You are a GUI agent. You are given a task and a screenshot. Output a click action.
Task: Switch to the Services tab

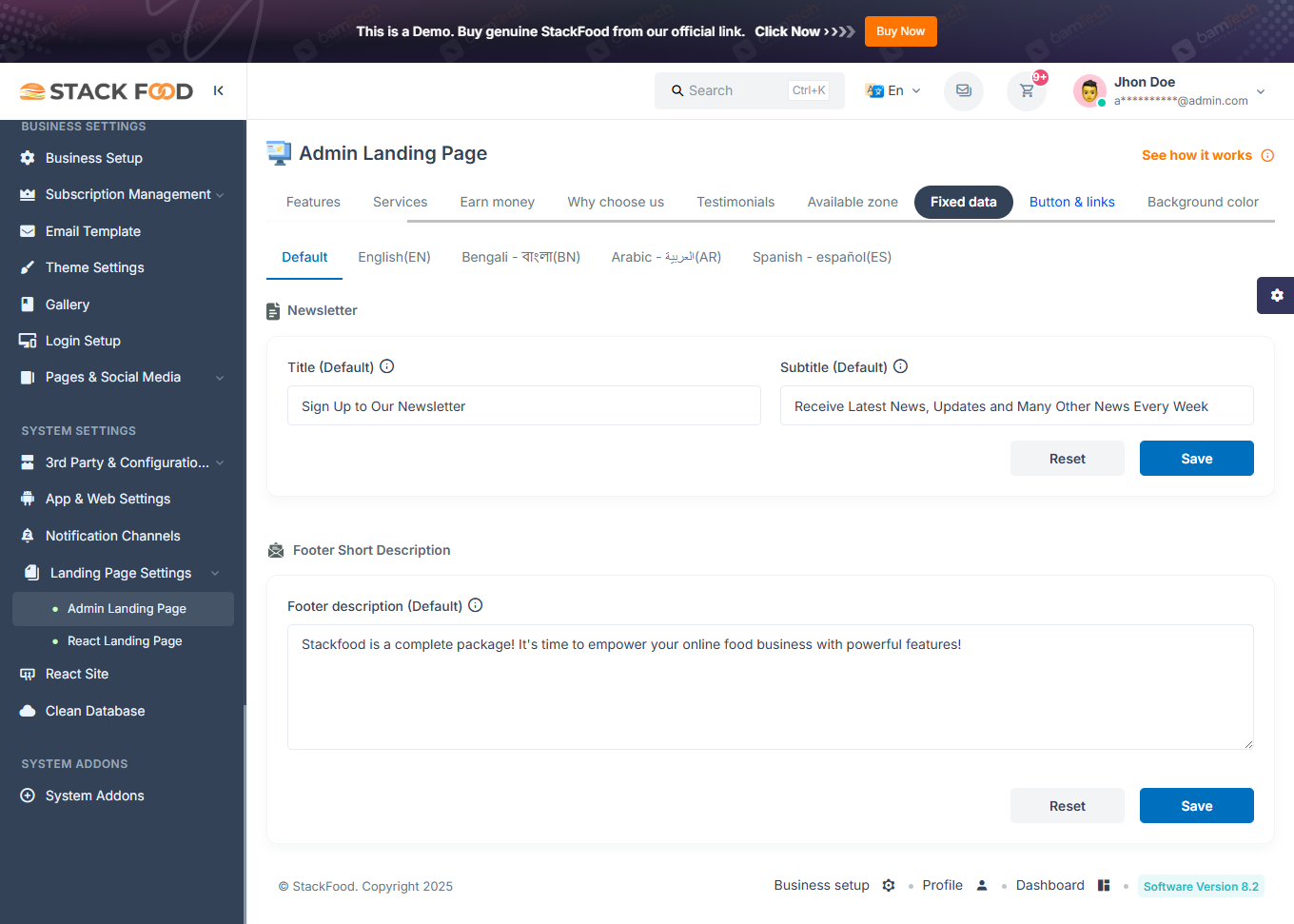click(400, 202)
